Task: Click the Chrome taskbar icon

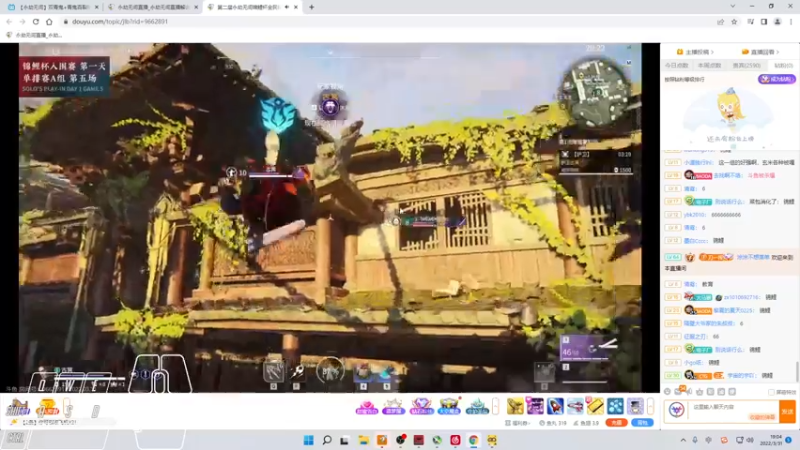Action: tap(473, 440)
